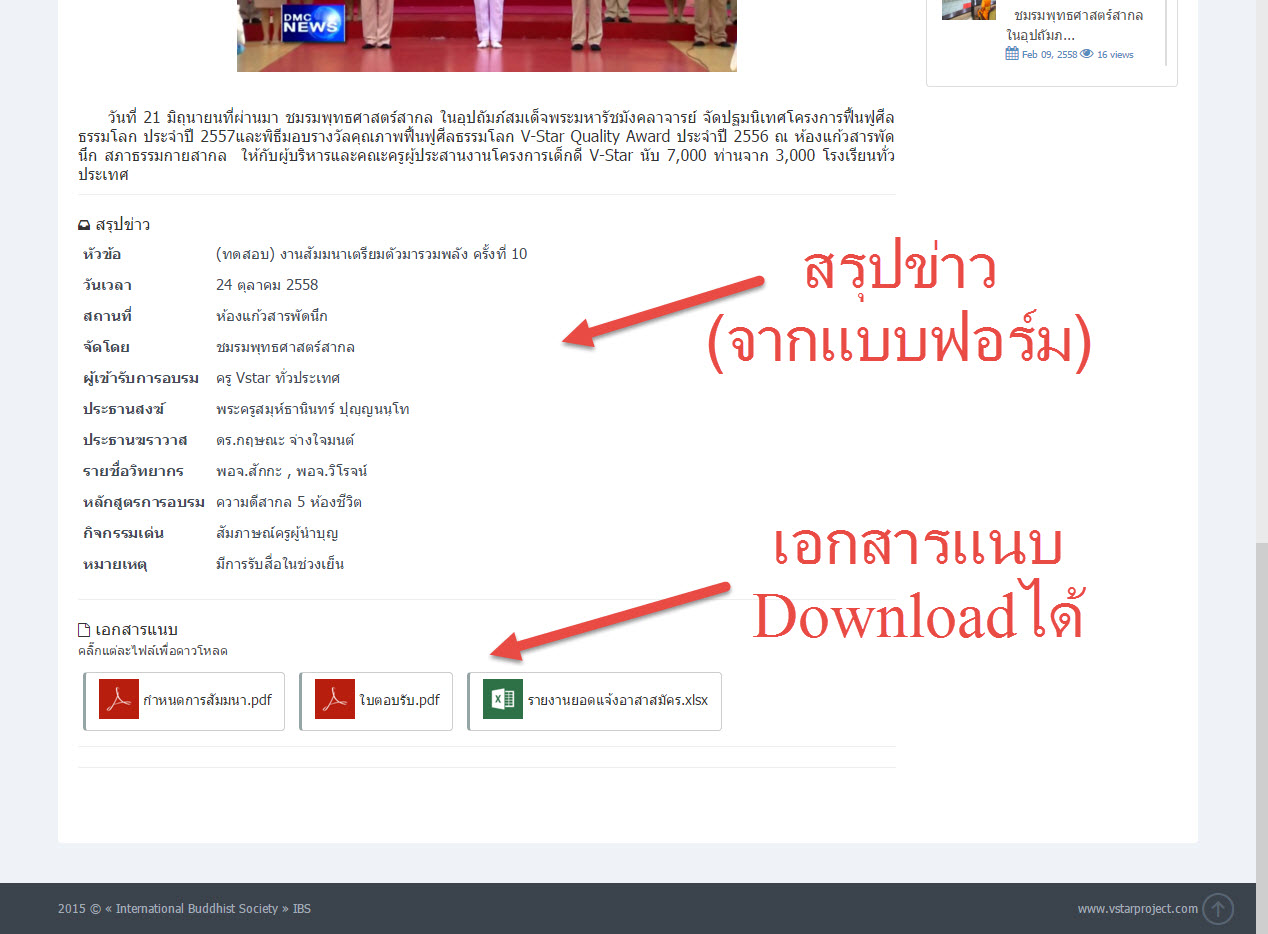Open the International Buddhist Society footer link
This screenshot has width=1268, height=934.
[196, 909]
